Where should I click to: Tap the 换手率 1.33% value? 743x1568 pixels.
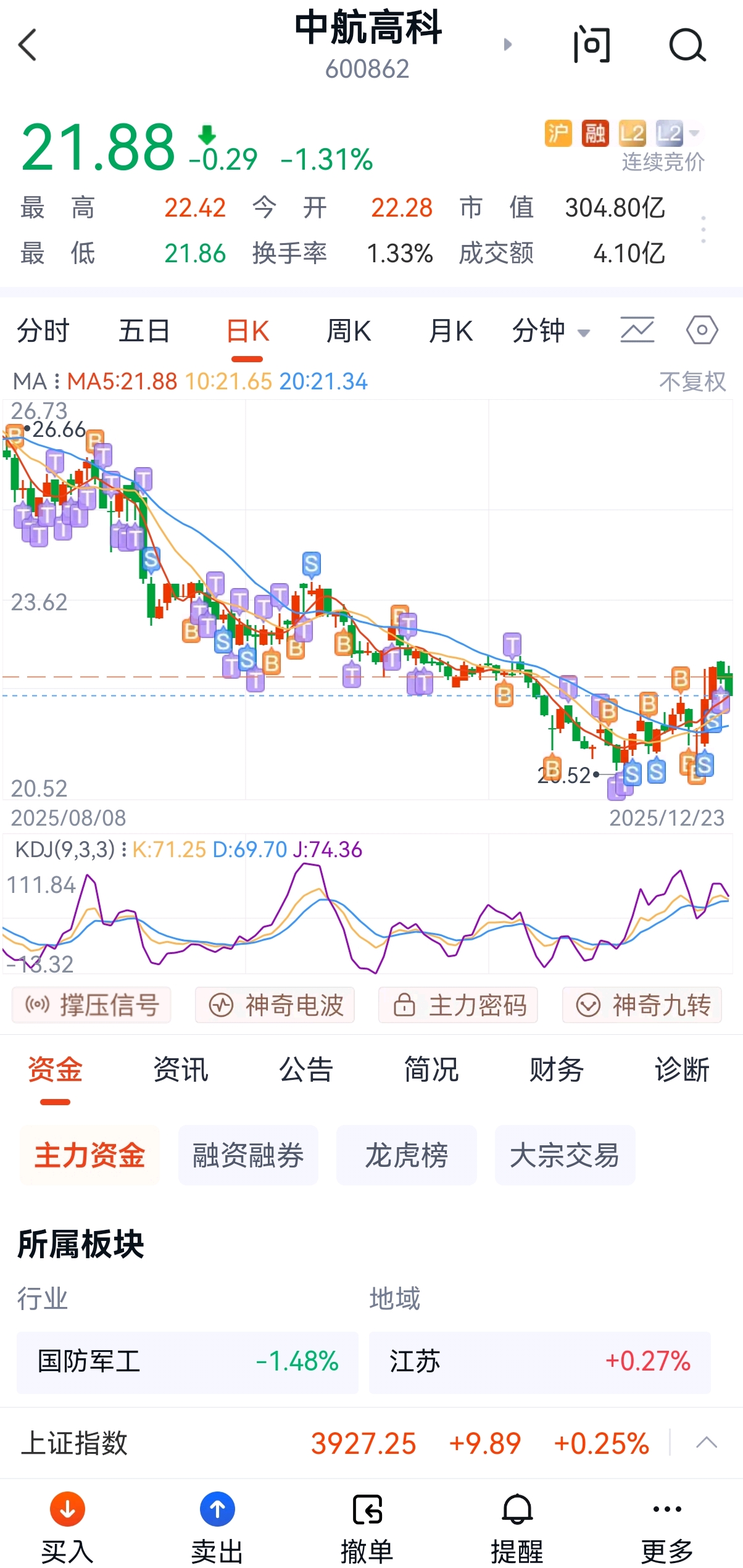(400, 254)
